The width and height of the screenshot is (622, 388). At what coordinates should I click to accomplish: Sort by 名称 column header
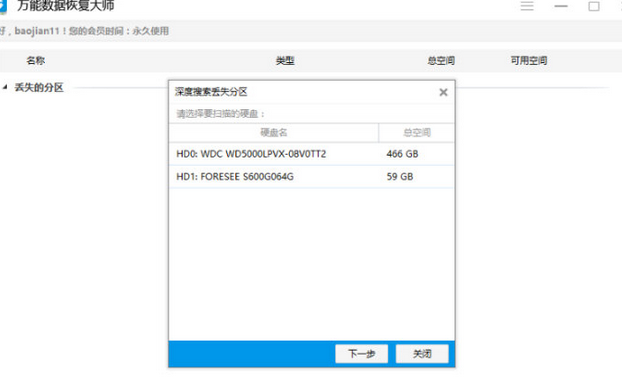pos(36,60)
